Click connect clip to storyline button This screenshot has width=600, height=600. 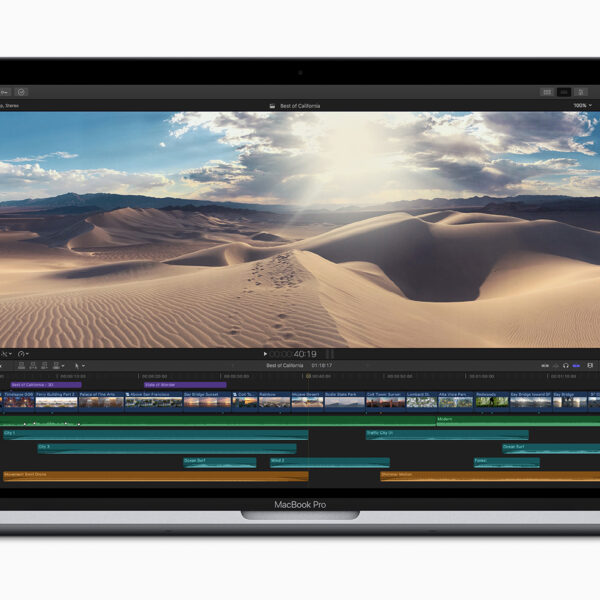[x=21, y=366]
